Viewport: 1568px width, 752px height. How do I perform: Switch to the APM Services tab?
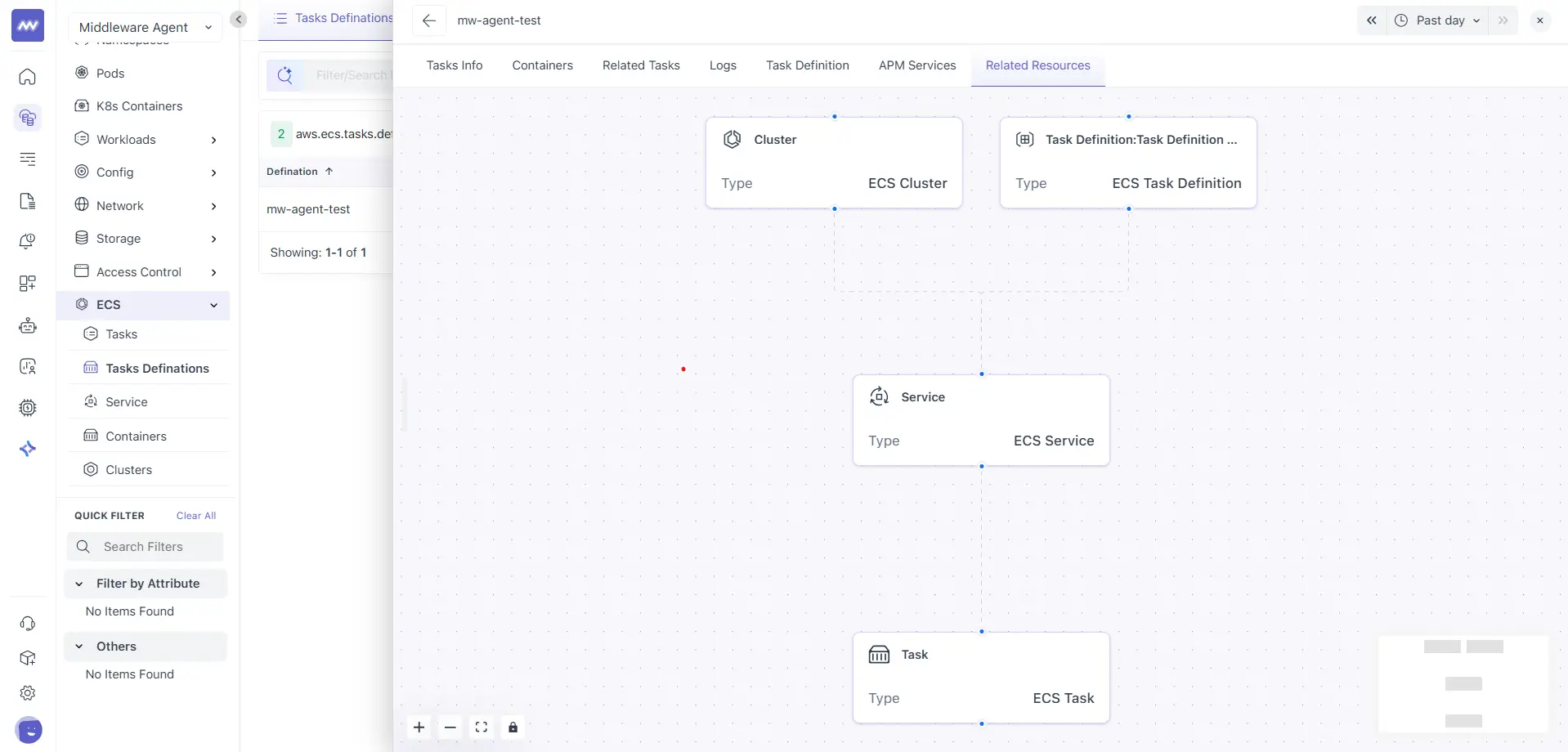[917, 65]
